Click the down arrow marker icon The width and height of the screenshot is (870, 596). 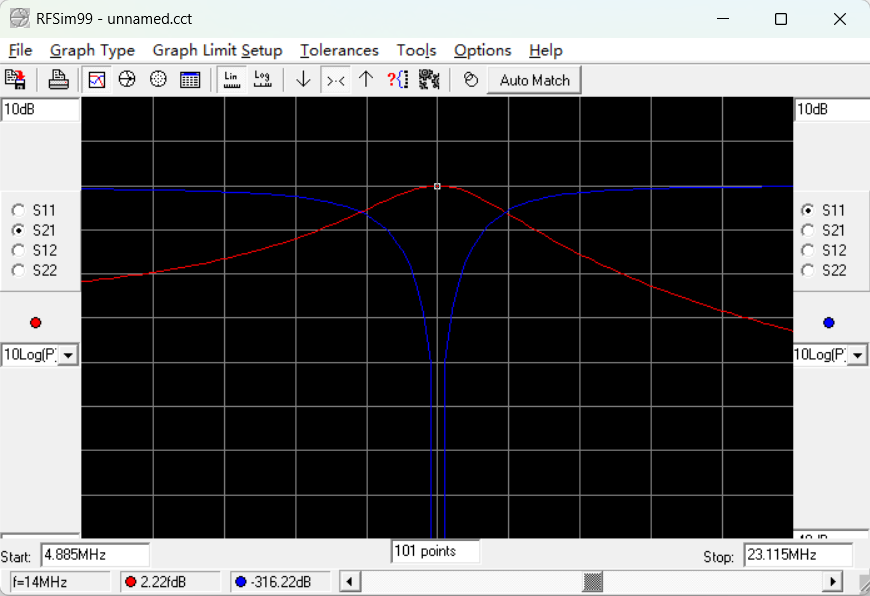[x=304, y=79]
